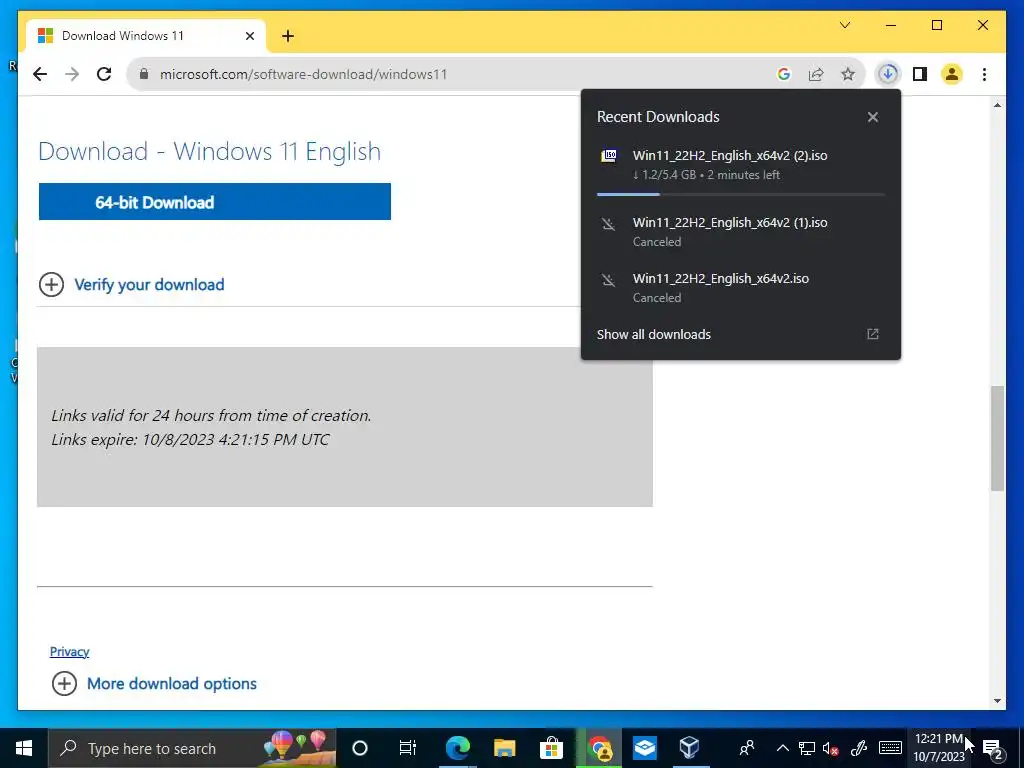Click canceled Win11_22H2_English_x64v2.iso entry
Screen dimensions: 1024x768
[x=741, y=288]
